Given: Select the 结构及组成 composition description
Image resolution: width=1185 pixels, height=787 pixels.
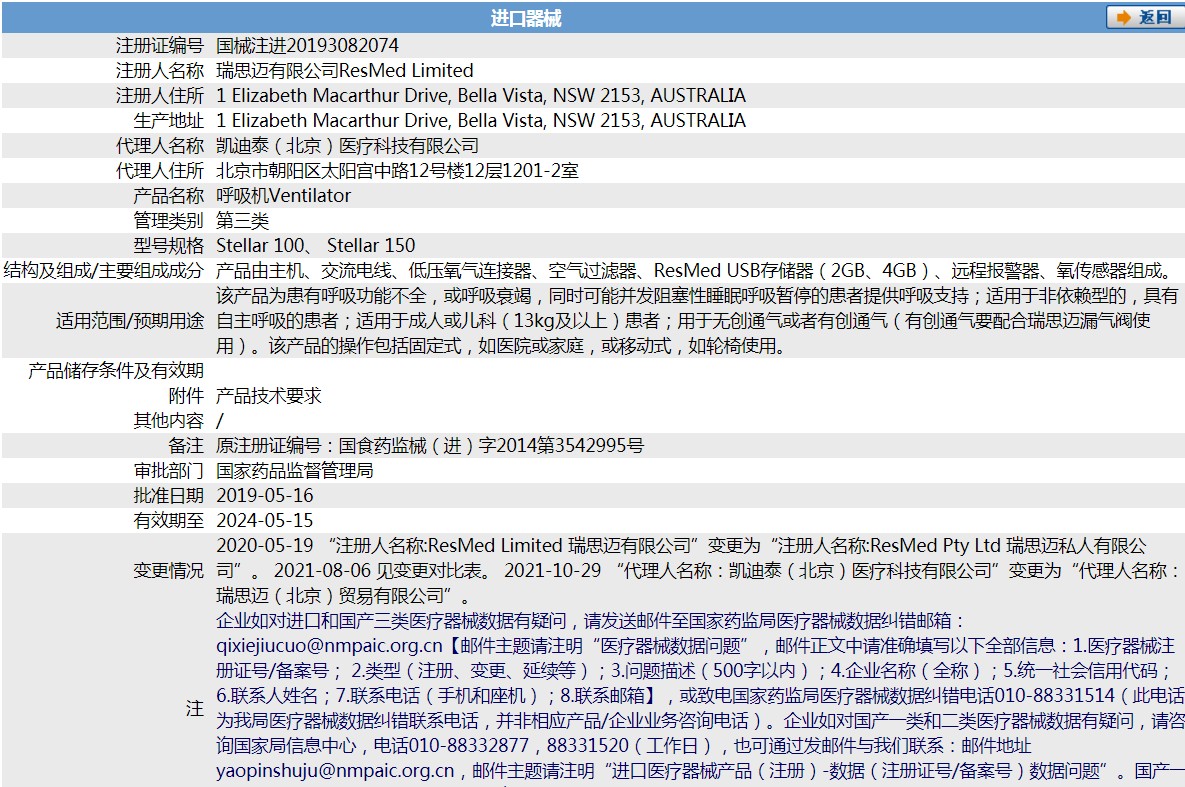Looking at the screenshot, I should 694,270.
